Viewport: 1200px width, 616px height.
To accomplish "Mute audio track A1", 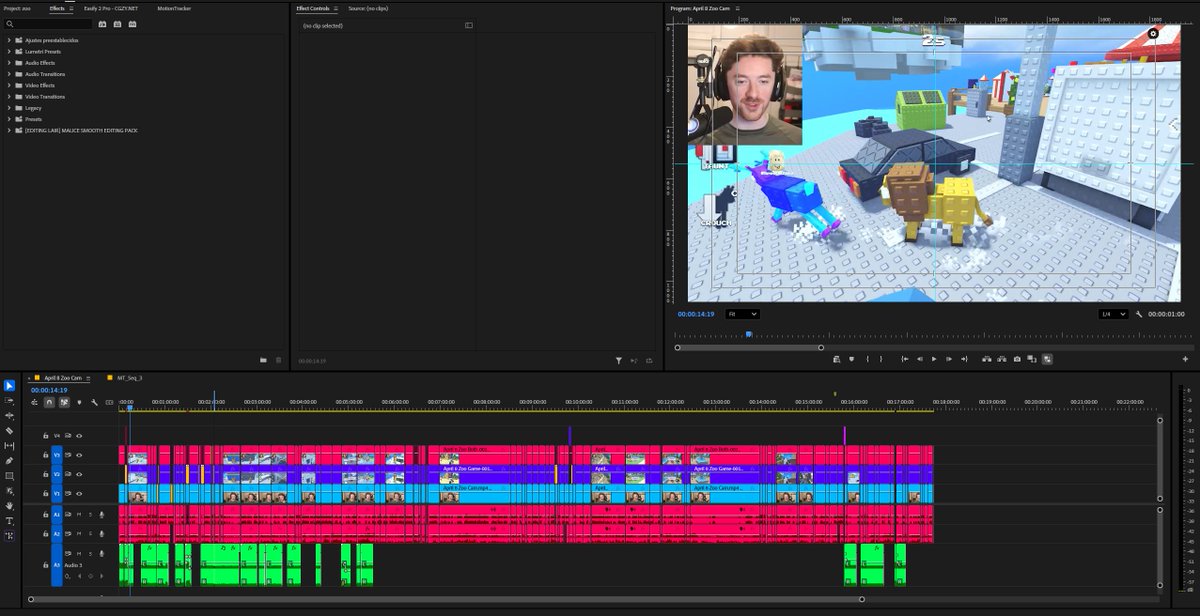I will point(79,514).
